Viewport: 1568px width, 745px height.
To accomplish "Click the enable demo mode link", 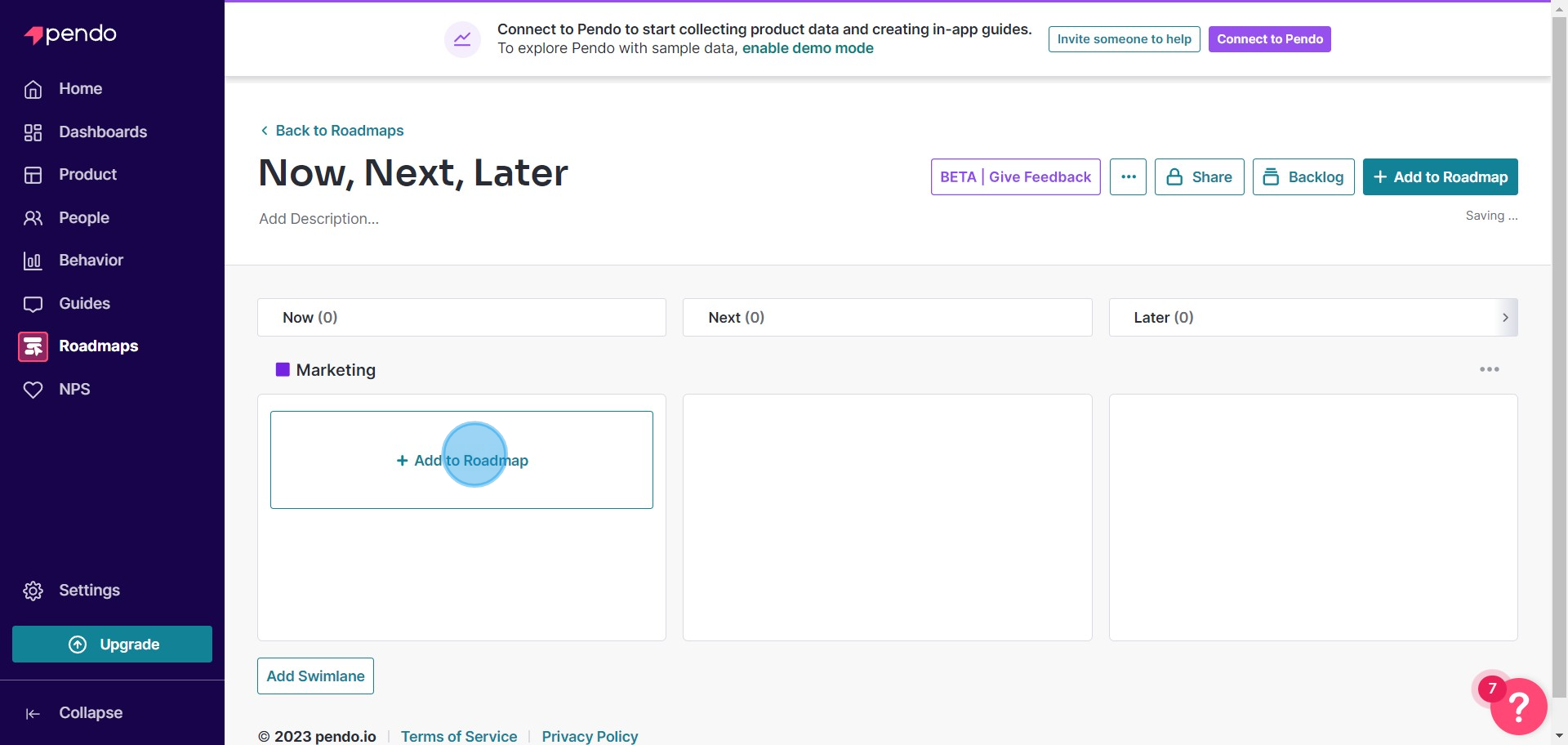I will coord(808,48).
